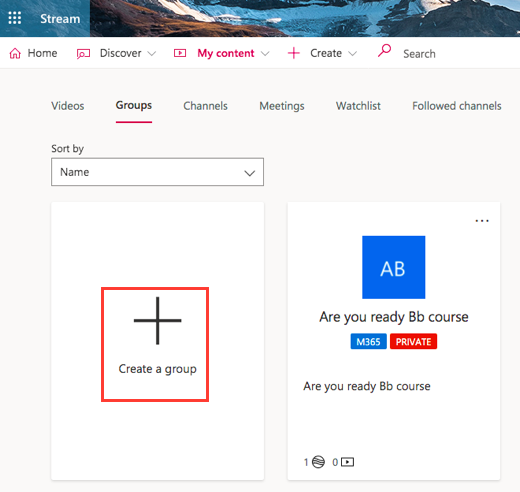Open Are you ready Bb course group title
The image size is (520, 492).
click(394, 317)
